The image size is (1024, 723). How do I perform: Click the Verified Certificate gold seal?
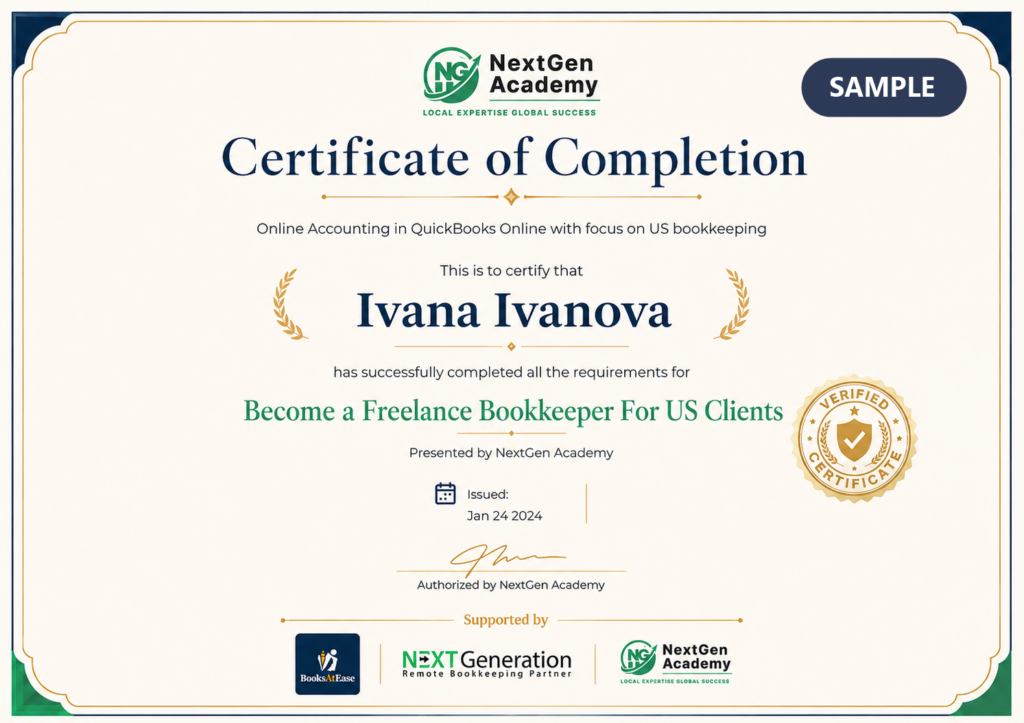pyautogui.click(x=854, y=439)
